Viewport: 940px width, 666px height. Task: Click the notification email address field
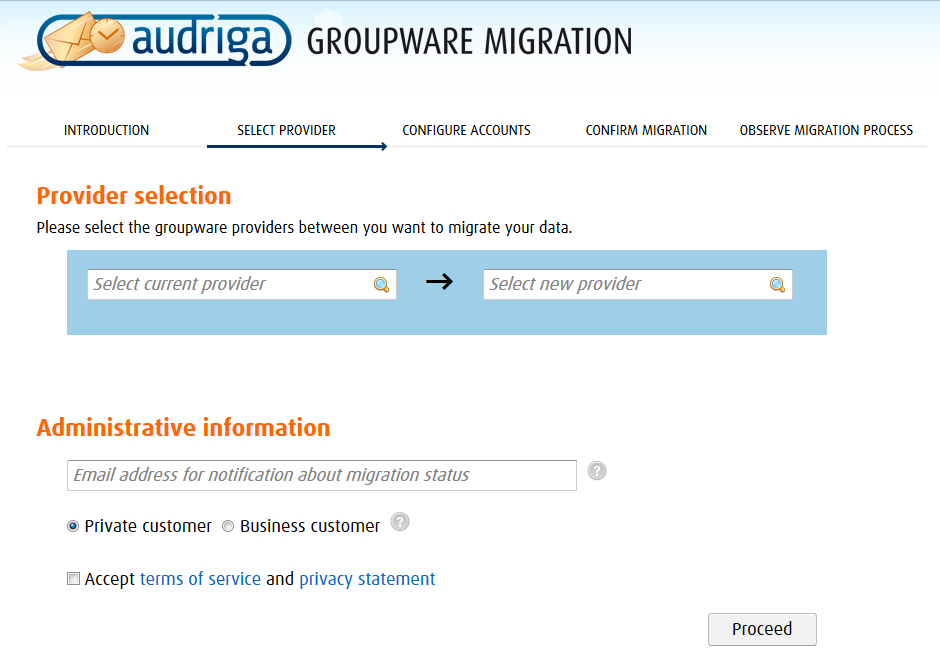(x=321, y=475)
